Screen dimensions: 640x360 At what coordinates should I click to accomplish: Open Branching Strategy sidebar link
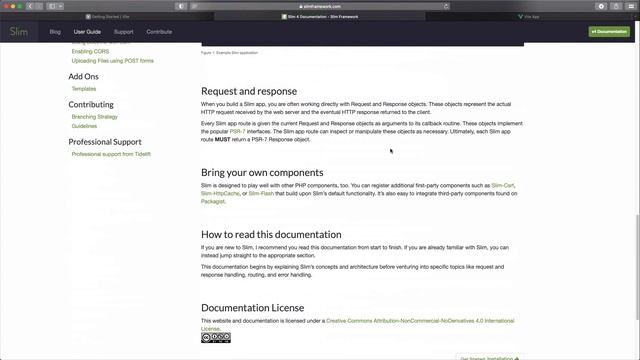(x=95, y=117)
